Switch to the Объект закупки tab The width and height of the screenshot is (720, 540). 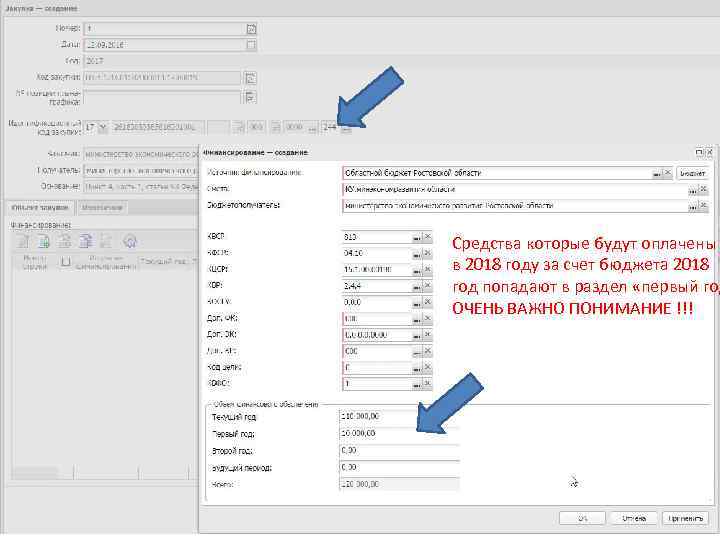click(40, 208)
